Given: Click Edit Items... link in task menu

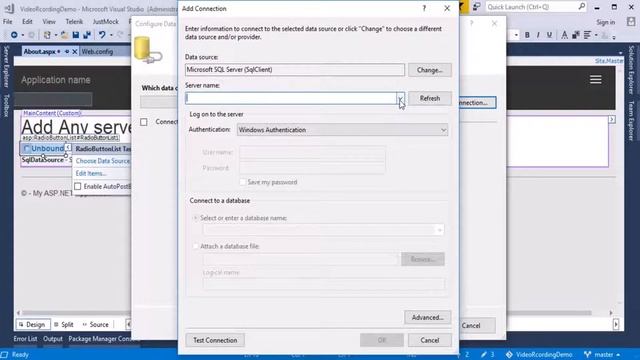Looking at the screenshot, I should coord(91,173).
